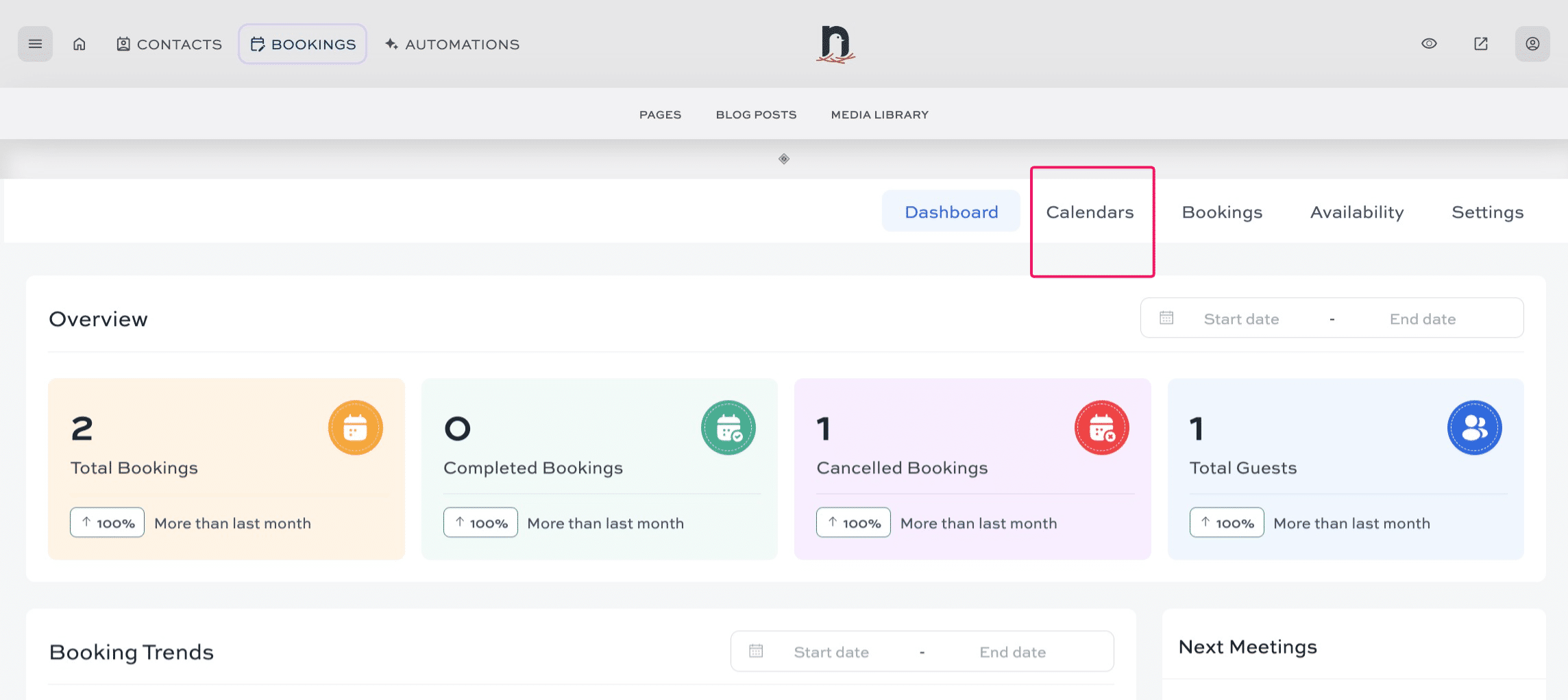The width and height of the screenshot is (1568, 700).
Task: Go to the Settings tab
Action: tap(1487, 212)
